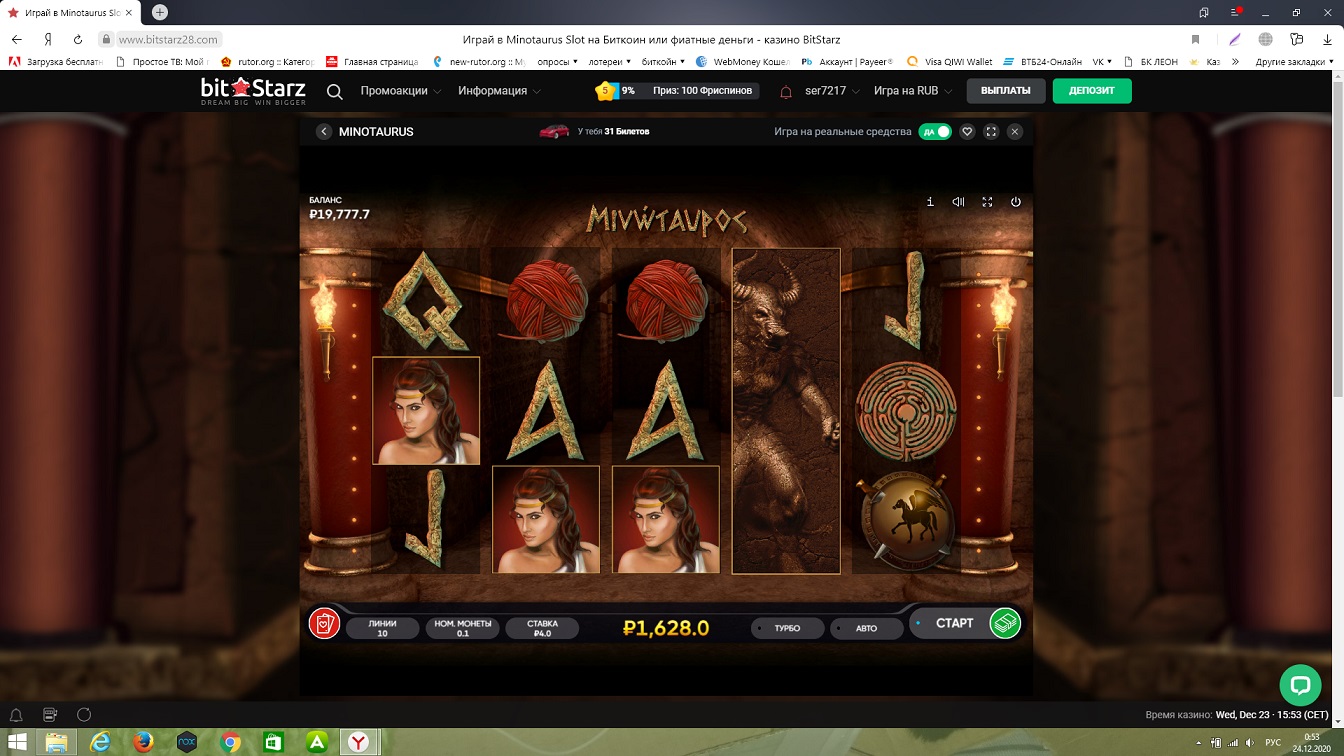The width and height of the screenshot is (1344, 756).
Task: Open File Explorer from the taskbar
Action: [x=57, y=742]
